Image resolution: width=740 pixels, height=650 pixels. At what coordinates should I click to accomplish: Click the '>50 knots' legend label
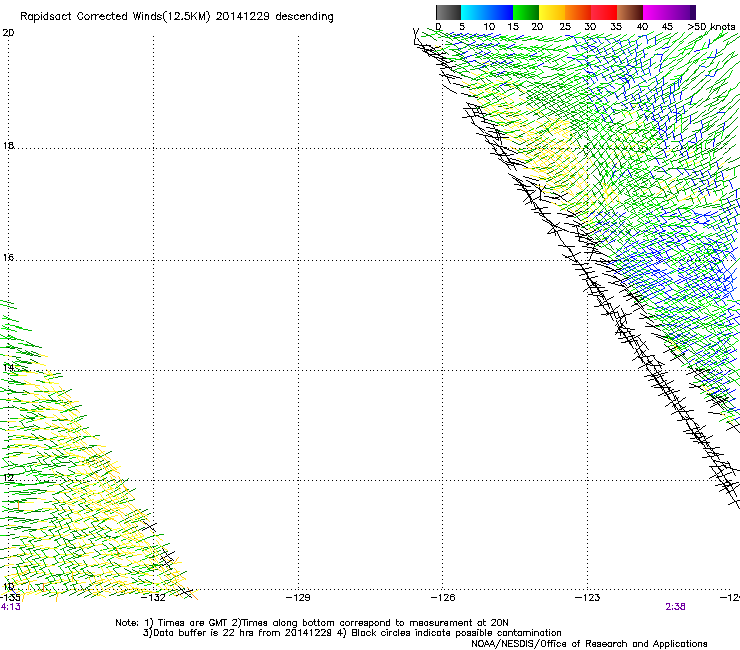point(712,26)
